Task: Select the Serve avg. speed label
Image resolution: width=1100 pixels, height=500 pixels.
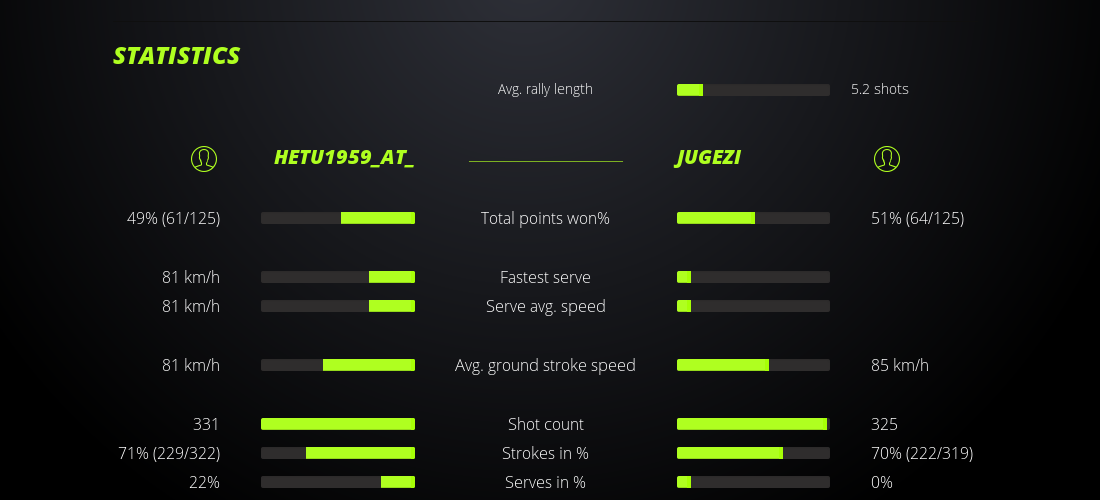Action: click(545, 306)
